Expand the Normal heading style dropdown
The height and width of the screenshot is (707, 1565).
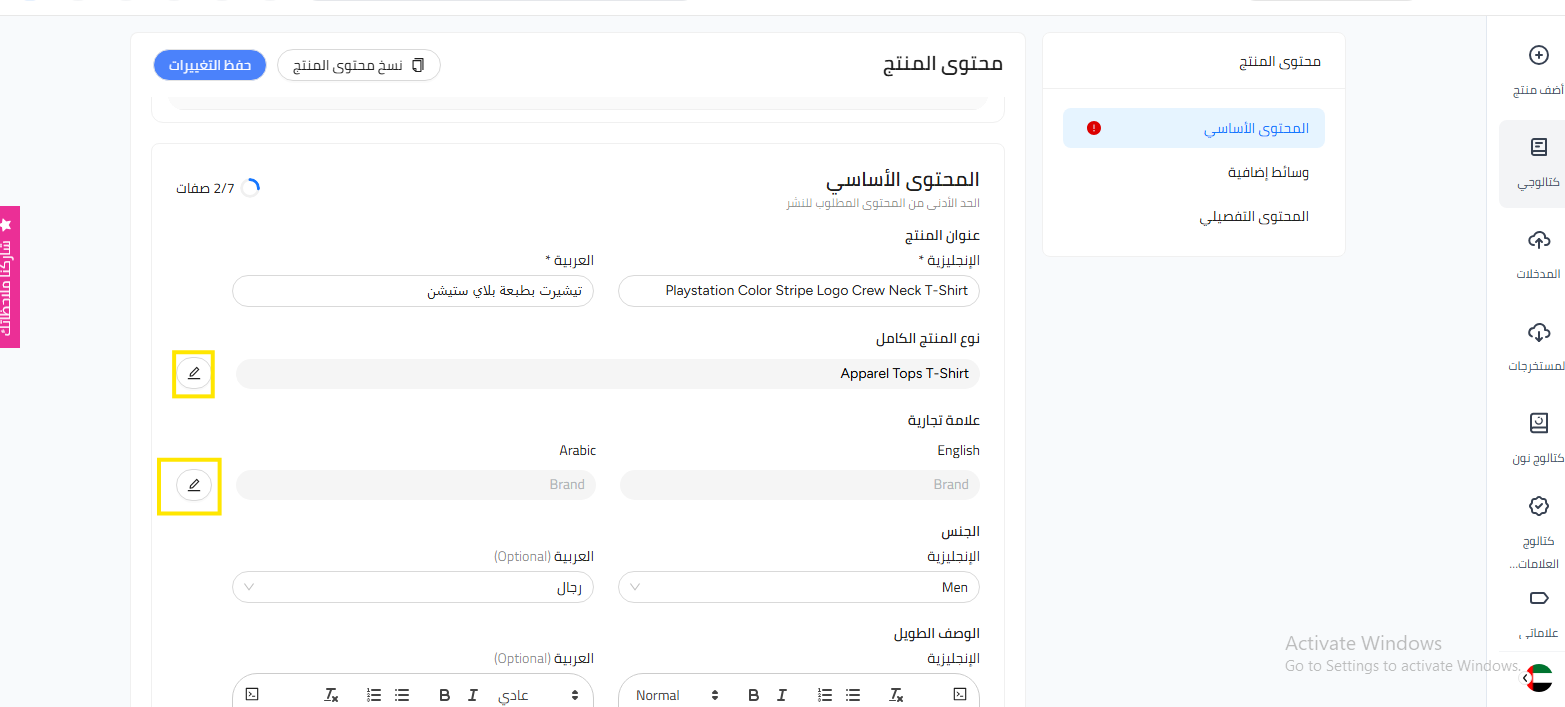[x=677, y=695]
